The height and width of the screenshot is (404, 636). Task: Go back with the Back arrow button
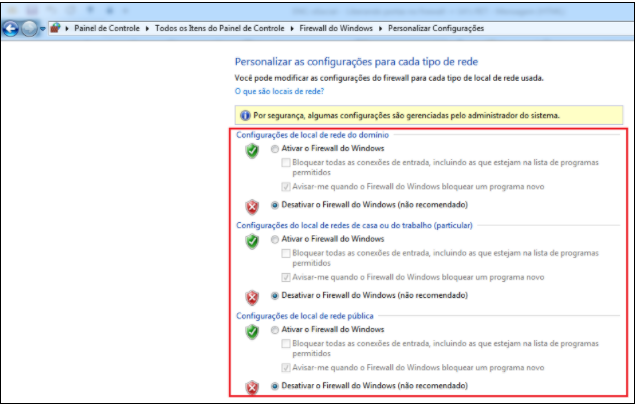click(11, 29)
